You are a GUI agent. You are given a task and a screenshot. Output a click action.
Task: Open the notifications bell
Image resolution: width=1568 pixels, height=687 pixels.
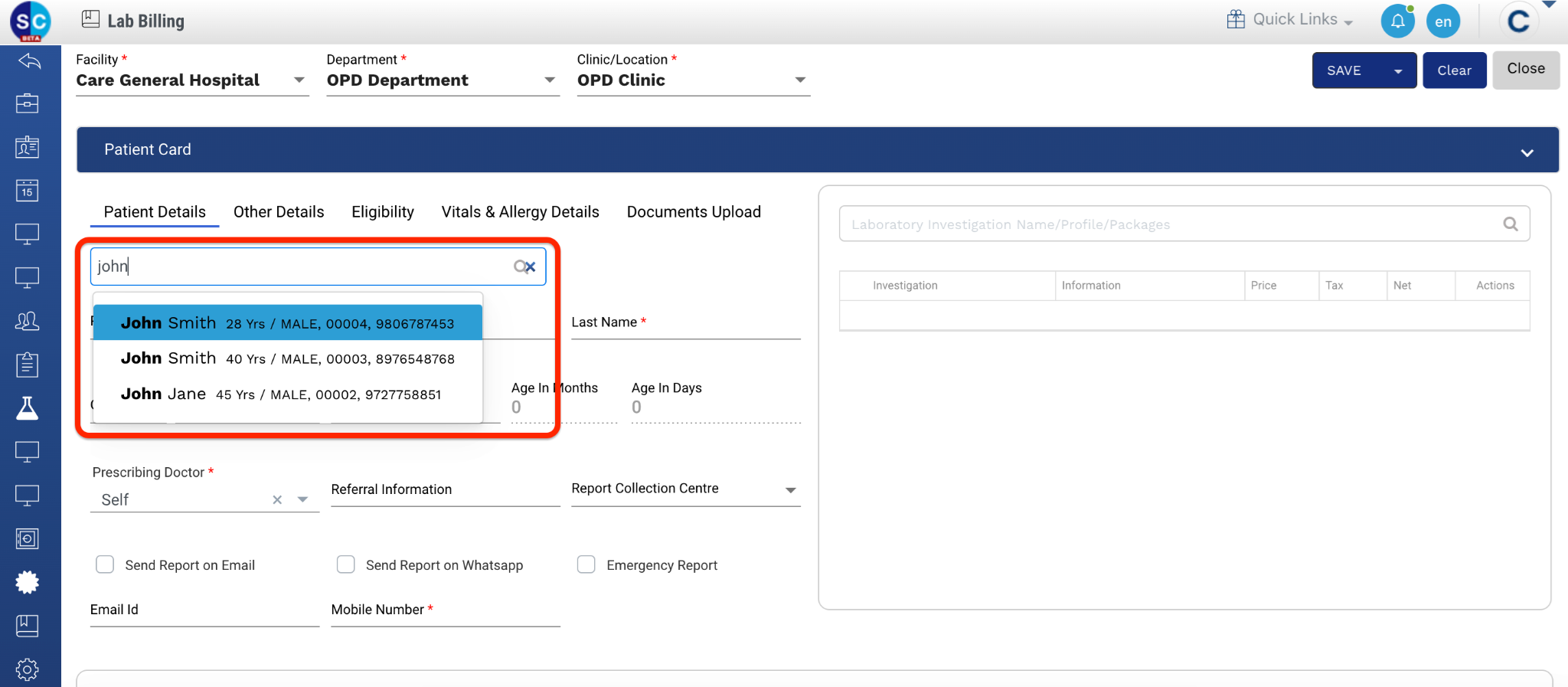coord(1397,21)
